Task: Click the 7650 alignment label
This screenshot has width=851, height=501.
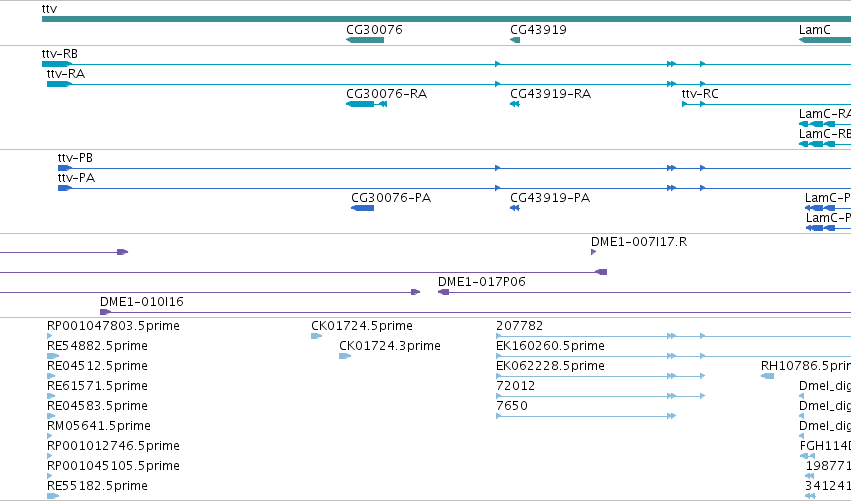Action: 512,406
